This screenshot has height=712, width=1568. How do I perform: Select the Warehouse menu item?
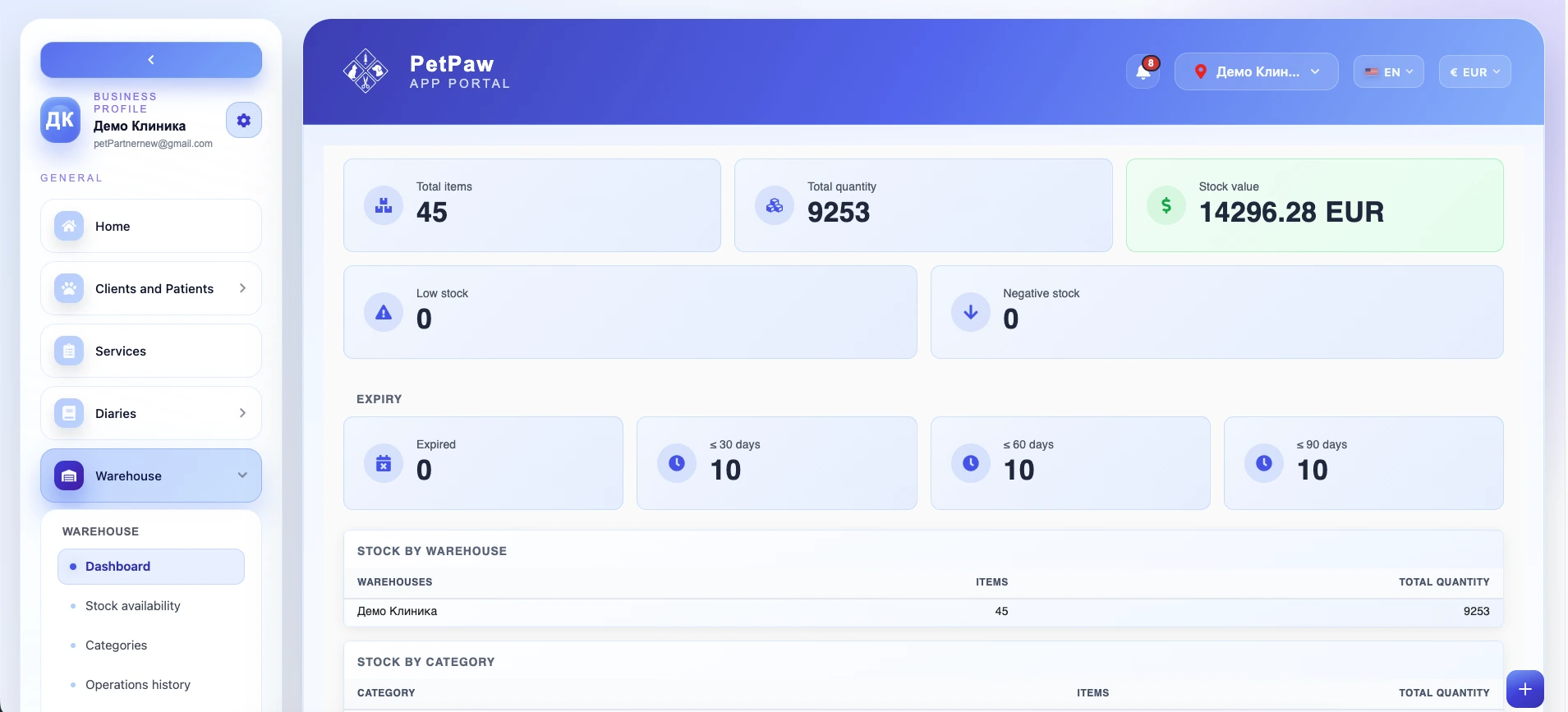tap(151, 475)
